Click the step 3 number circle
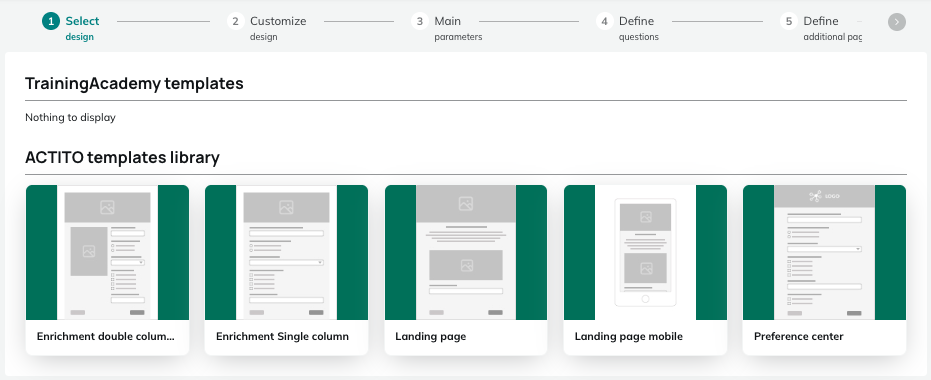931x380 pixels. tap(420, 21)
